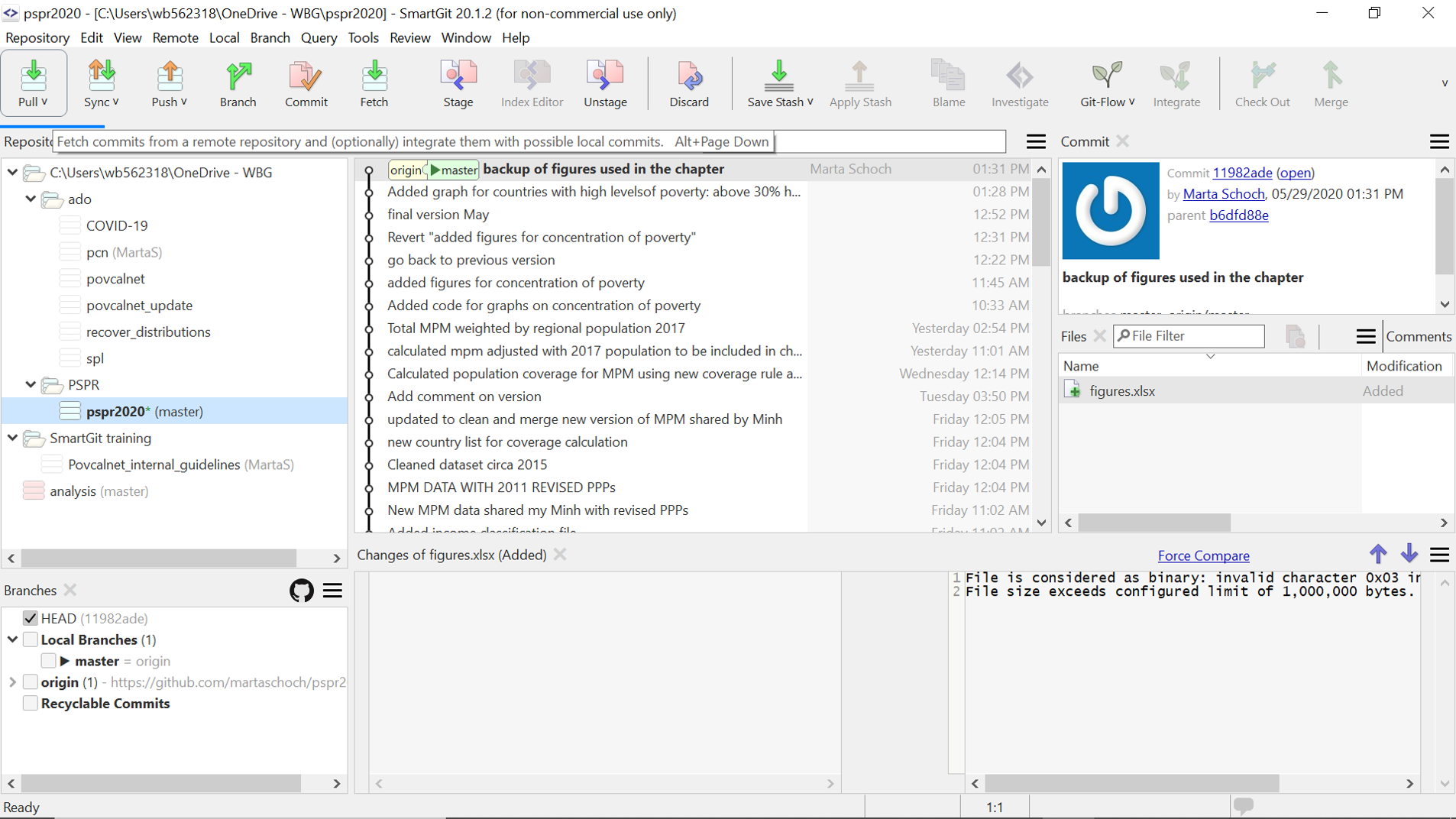Check the origin remote checkbox
This screenshot has width=1456, height=819.
(31, 682)
